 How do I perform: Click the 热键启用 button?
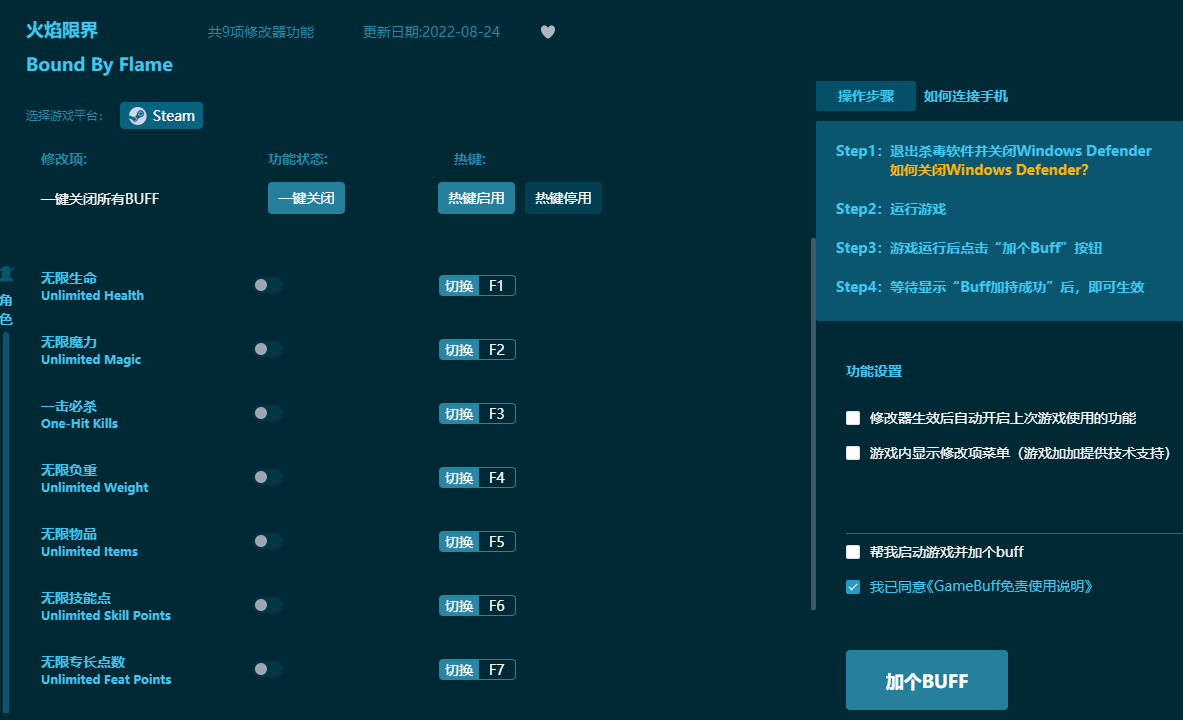coord(476,198)
